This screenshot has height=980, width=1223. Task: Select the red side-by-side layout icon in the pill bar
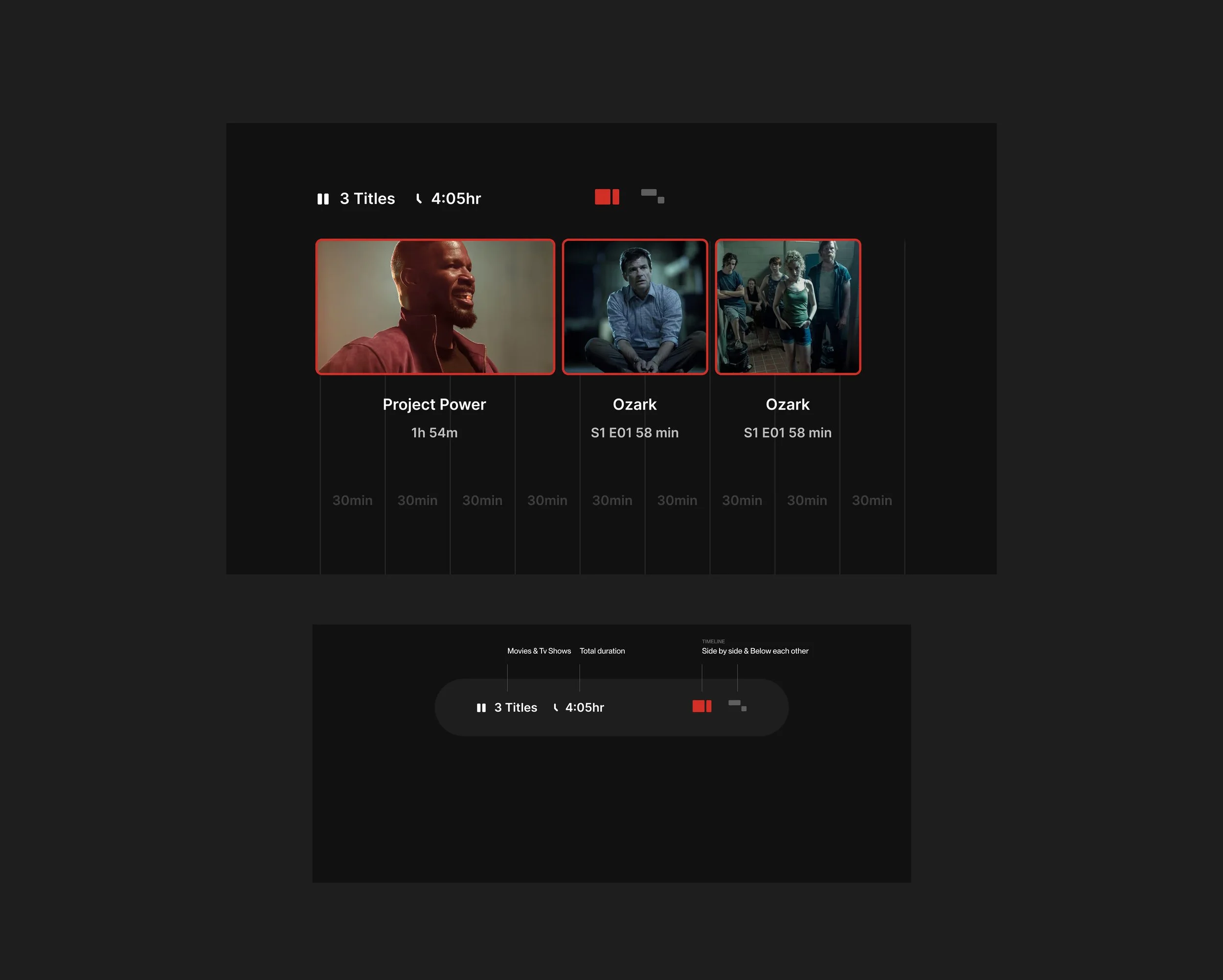702,706
